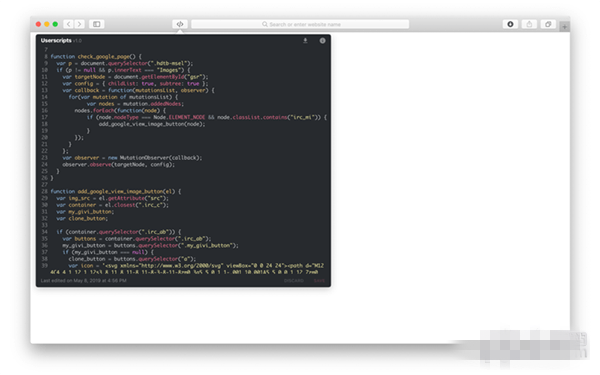This screenshot has height=375, width=600.
Task: Click code line 'var img_src = el.getAttribute("src");'
Action: coord(112,198)
